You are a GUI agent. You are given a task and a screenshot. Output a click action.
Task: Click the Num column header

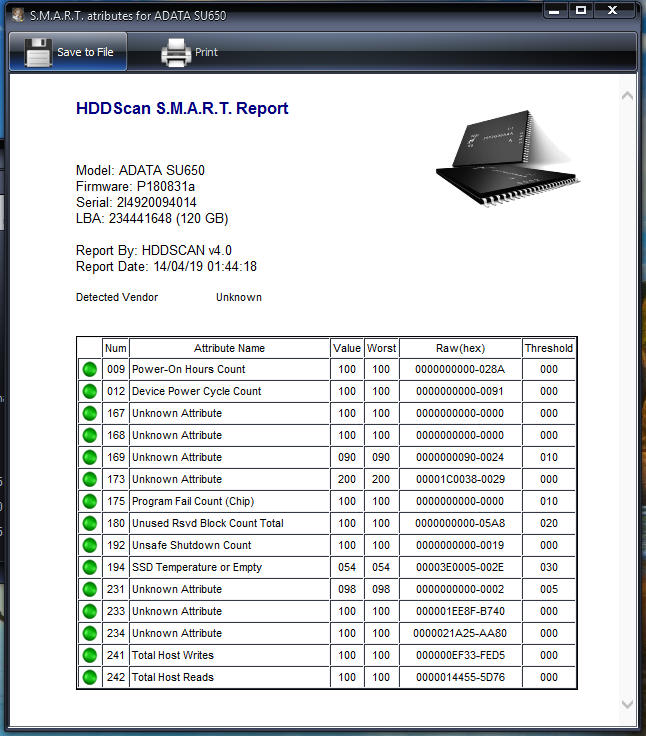[x=115, y=348]
